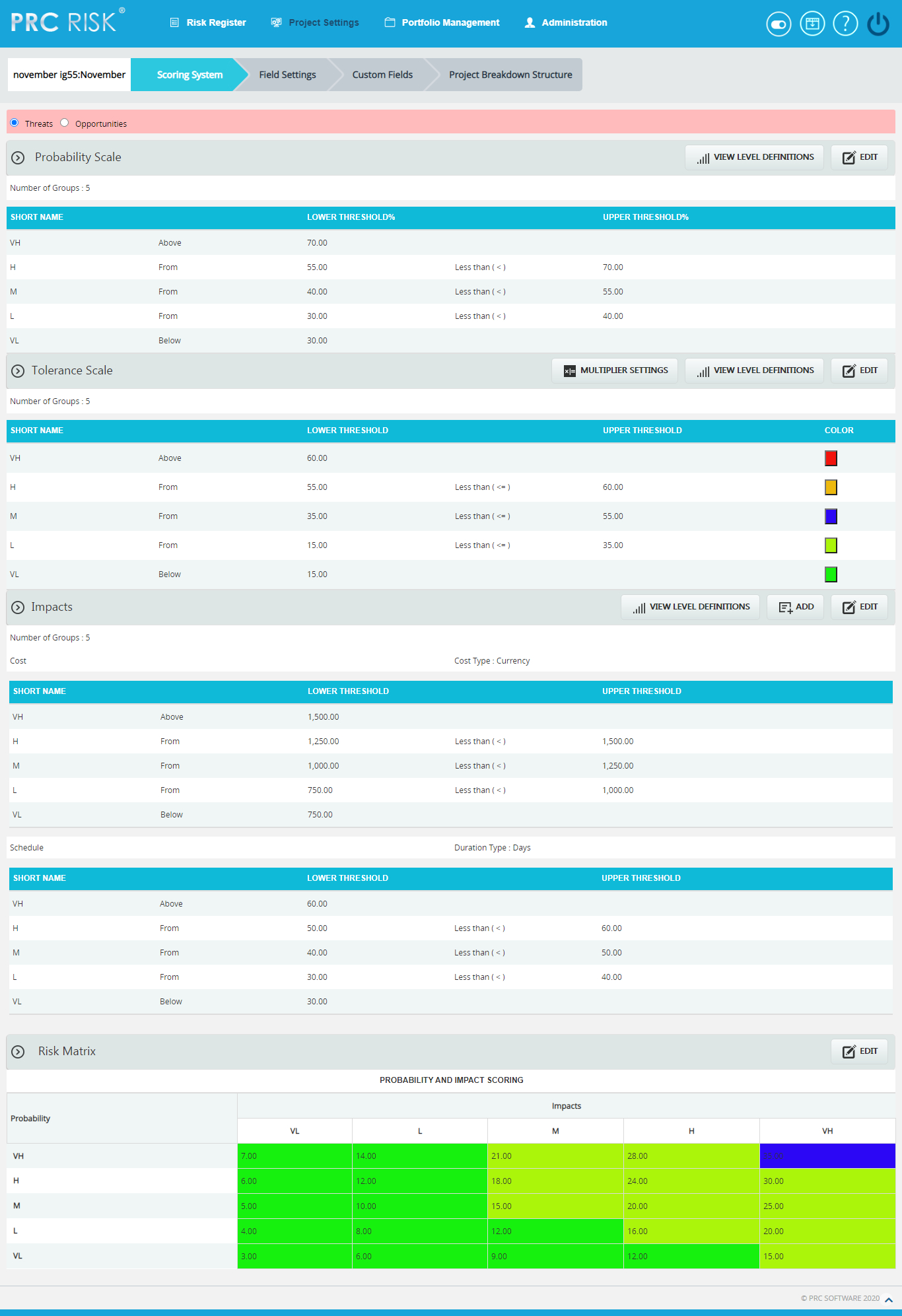Screen dimensions: 902x1316
Task: Click the PROBABILITY AND IMPACT SCORING heading
Action: pos(452,1080)
